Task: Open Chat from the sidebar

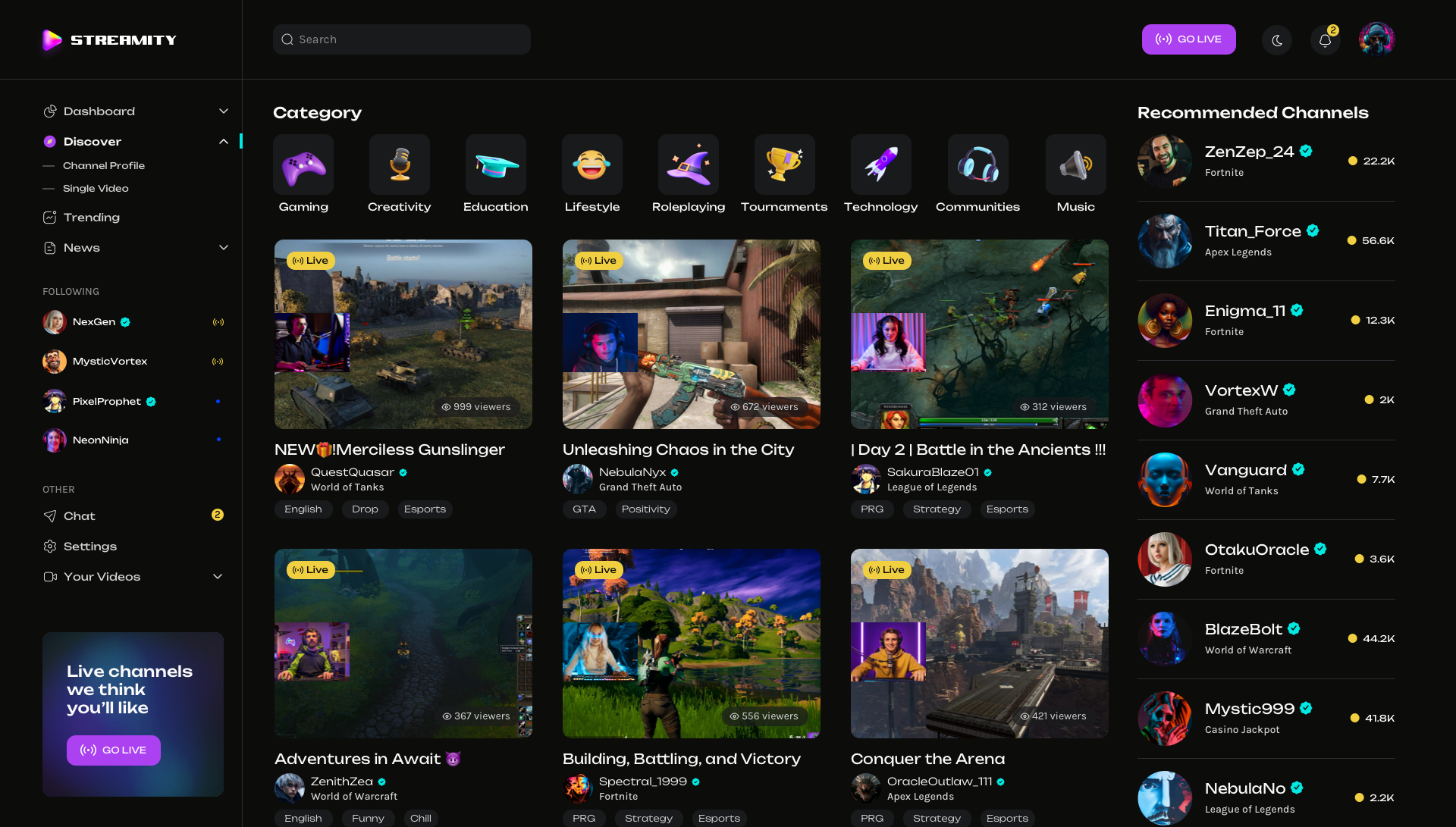Action: click(78, 516)
